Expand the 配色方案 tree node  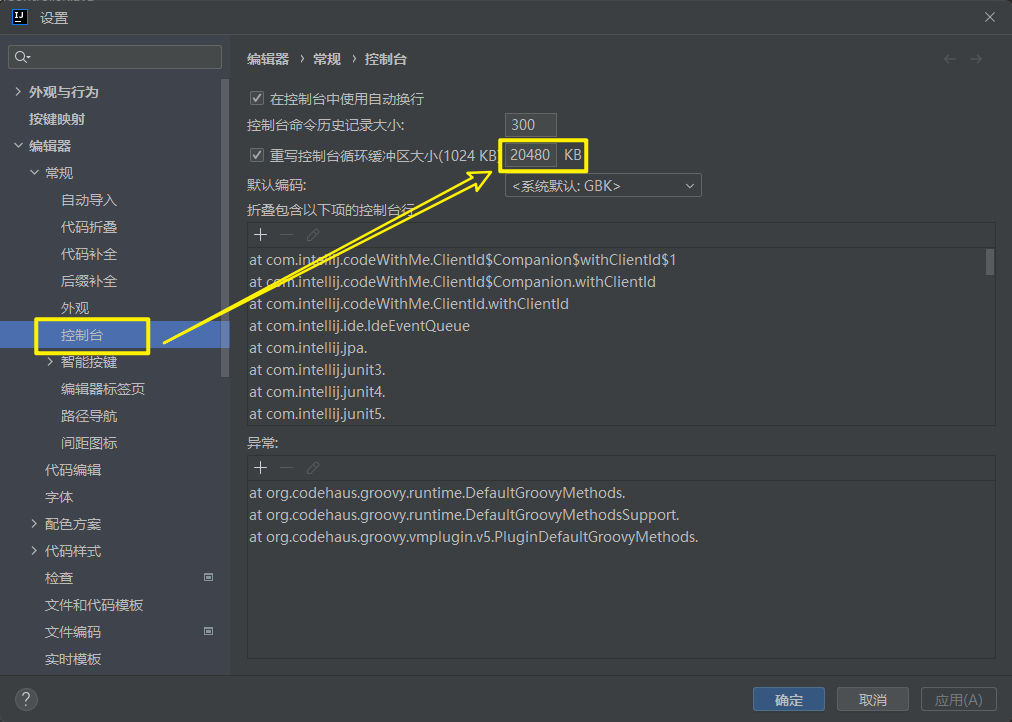pos(34,524)
